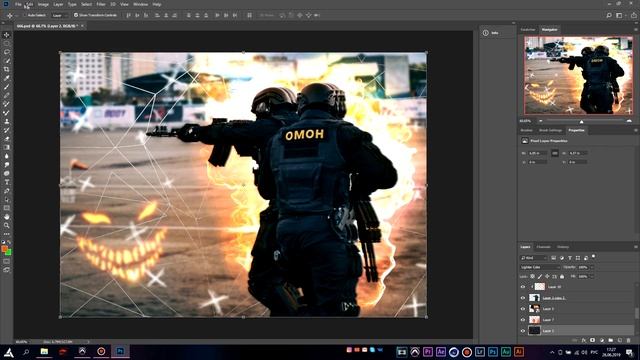The width and height of the screenshot is (640, 360).
Task: Select the Lasso tool
Action: click(7, 52)
